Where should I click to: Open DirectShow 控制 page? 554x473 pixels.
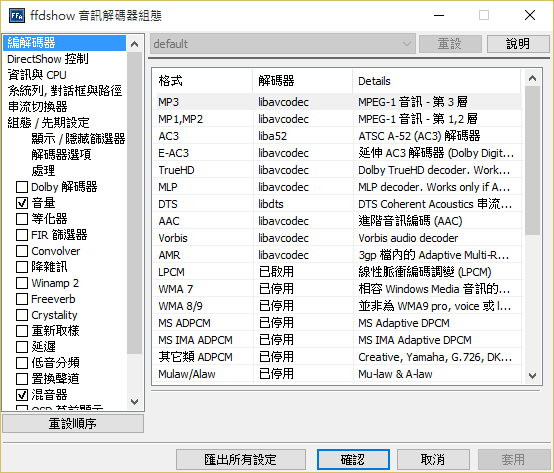48,59
